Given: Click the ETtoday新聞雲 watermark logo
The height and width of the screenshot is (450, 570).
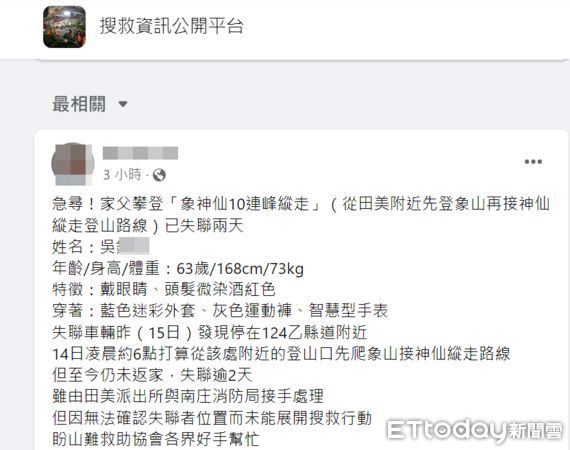Looking at the screenshot, I should click(475, 431).
